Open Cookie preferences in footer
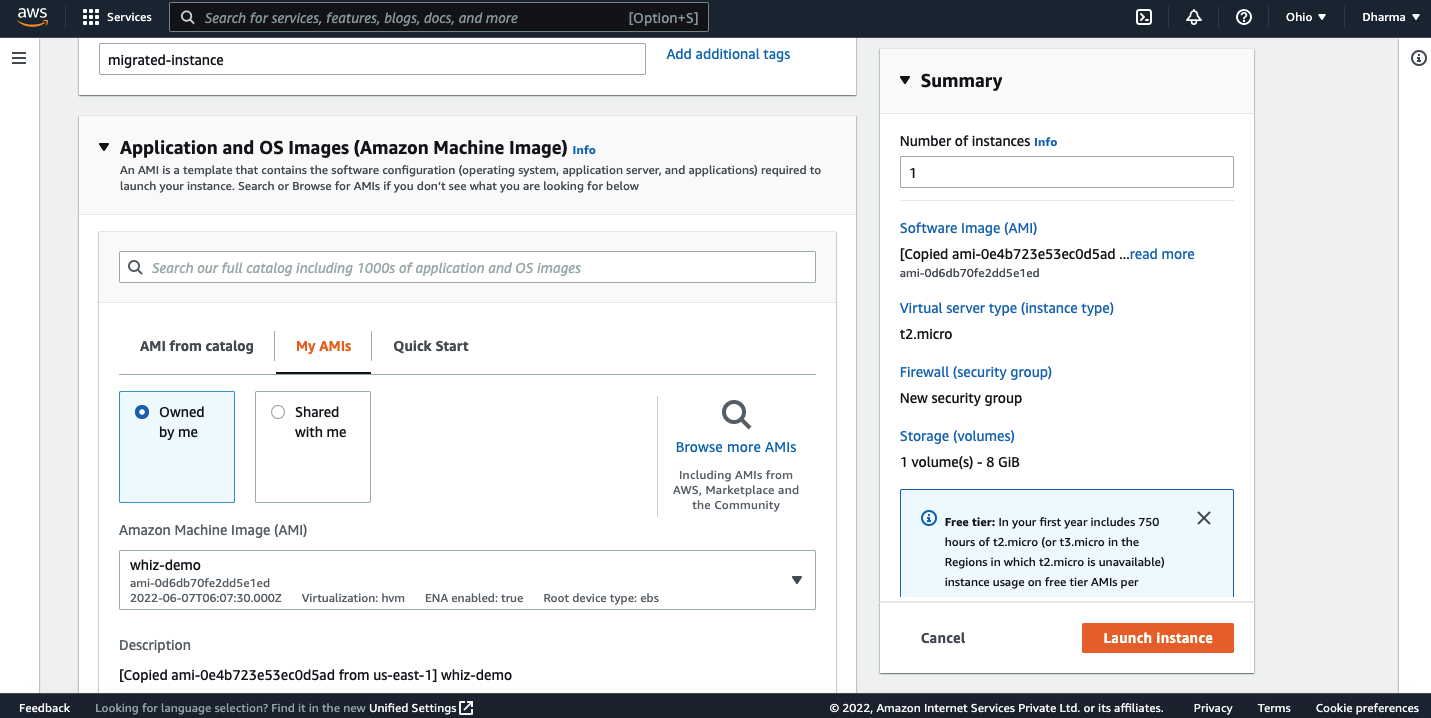The height and width of the screenshot is (718, 1431). pyautogui.click(x=1367, y=708)
